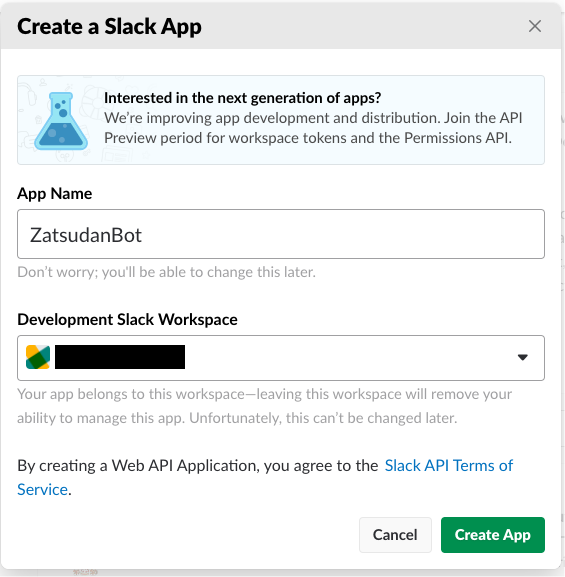Click the dropdown caret arrow for workspace
This screenshot has width=565, height=577.
pyautogui.click(x=523, y=357)
